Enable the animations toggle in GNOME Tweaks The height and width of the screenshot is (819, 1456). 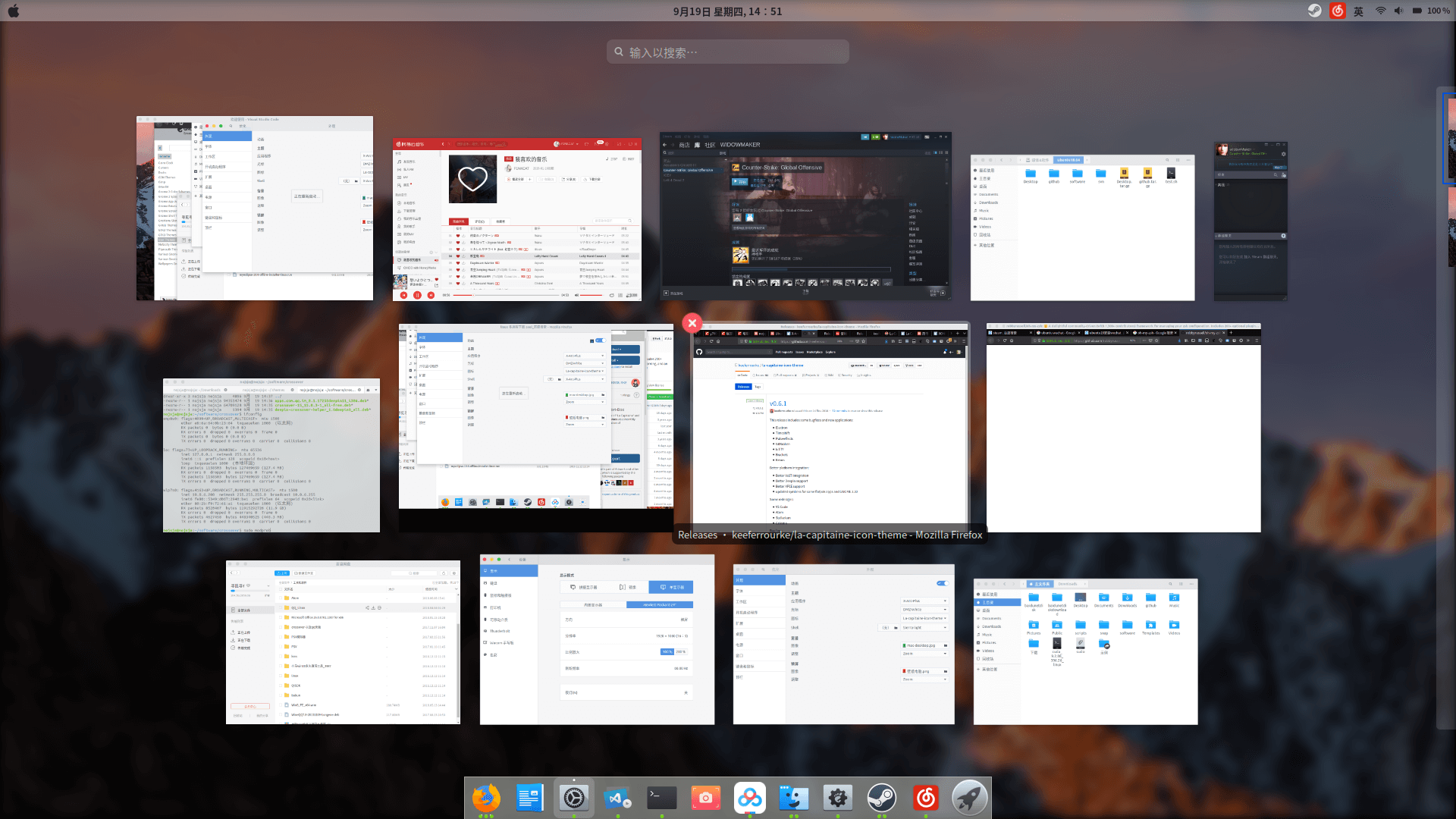pos(943,583)
